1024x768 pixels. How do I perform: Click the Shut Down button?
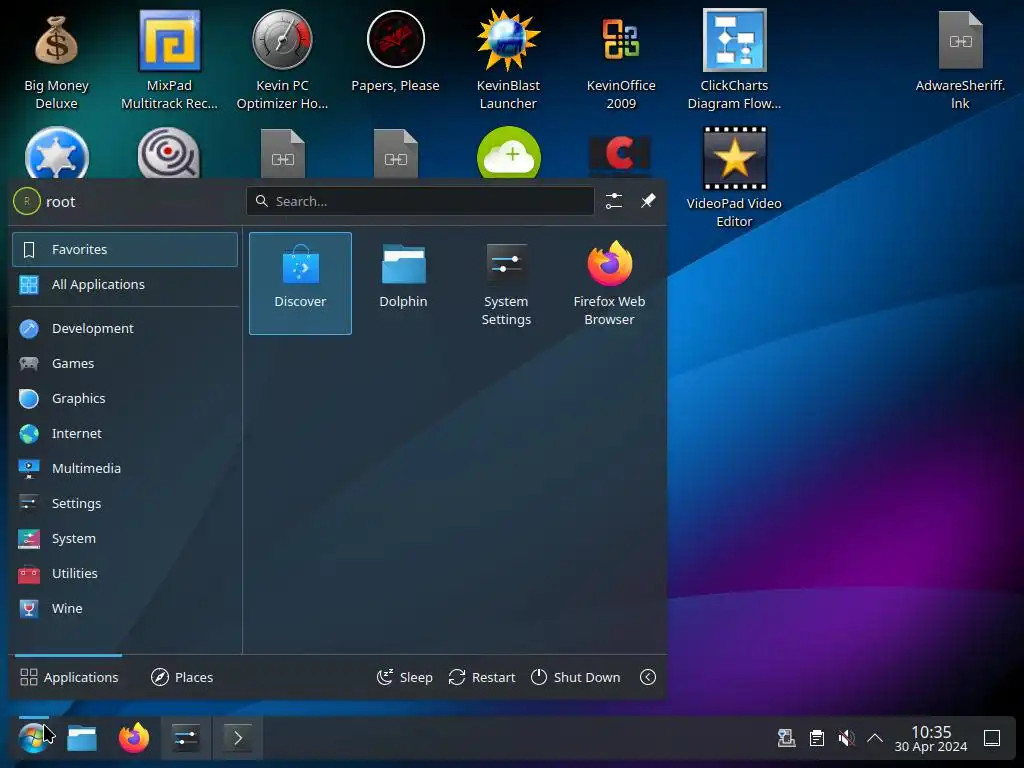pos(575,677)
